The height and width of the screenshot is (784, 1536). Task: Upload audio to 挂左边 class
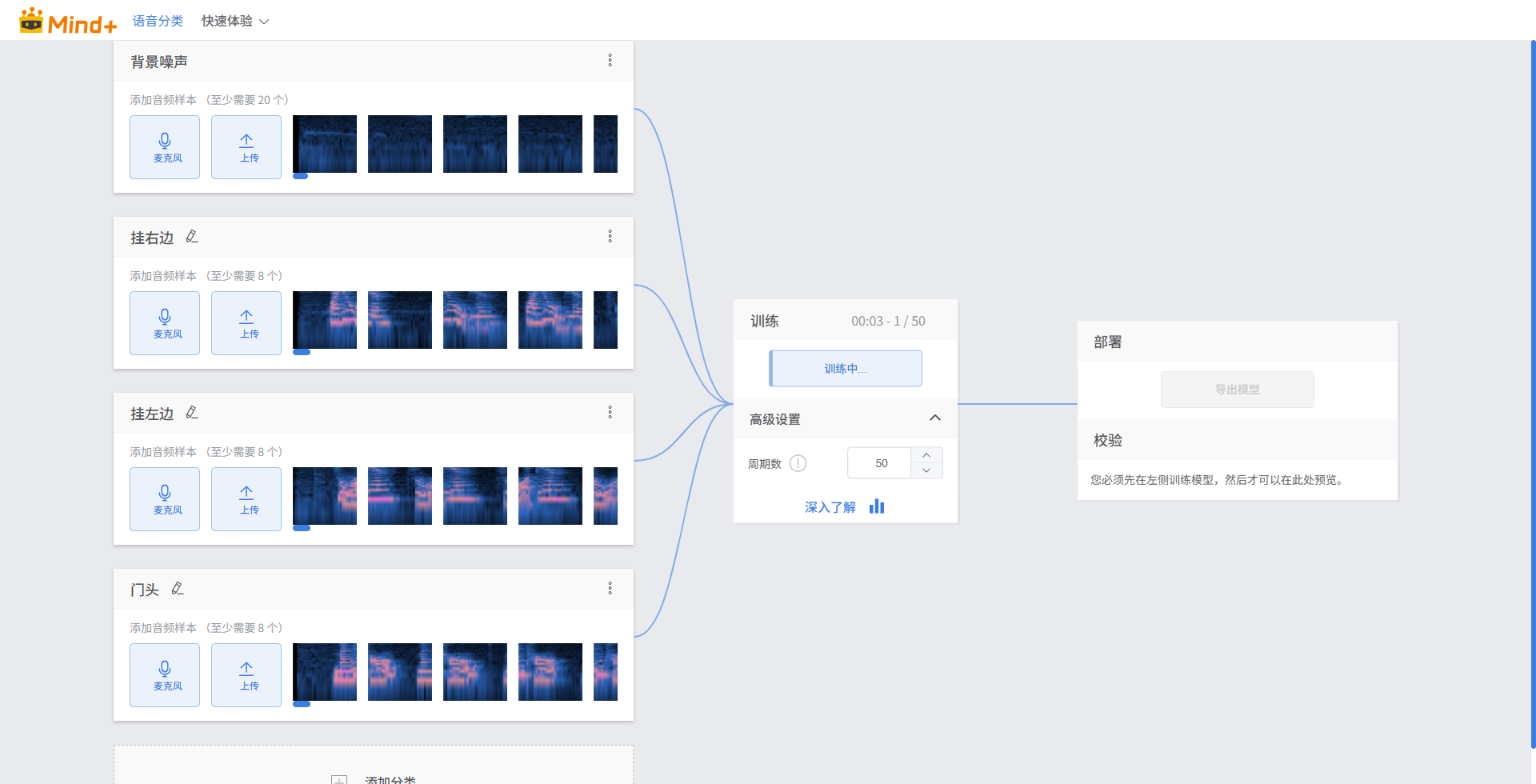click(246, 499)
